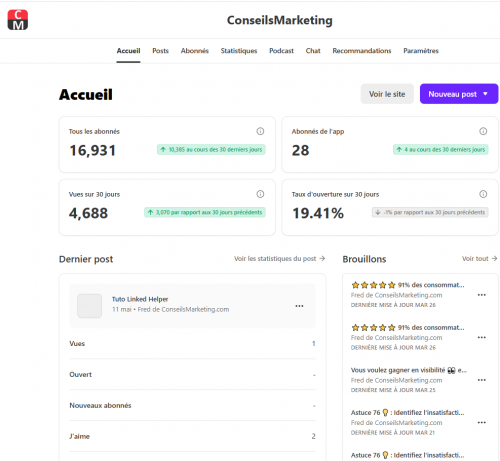Click the -1% par rapport aux 30 jours badge

[430, 212]
